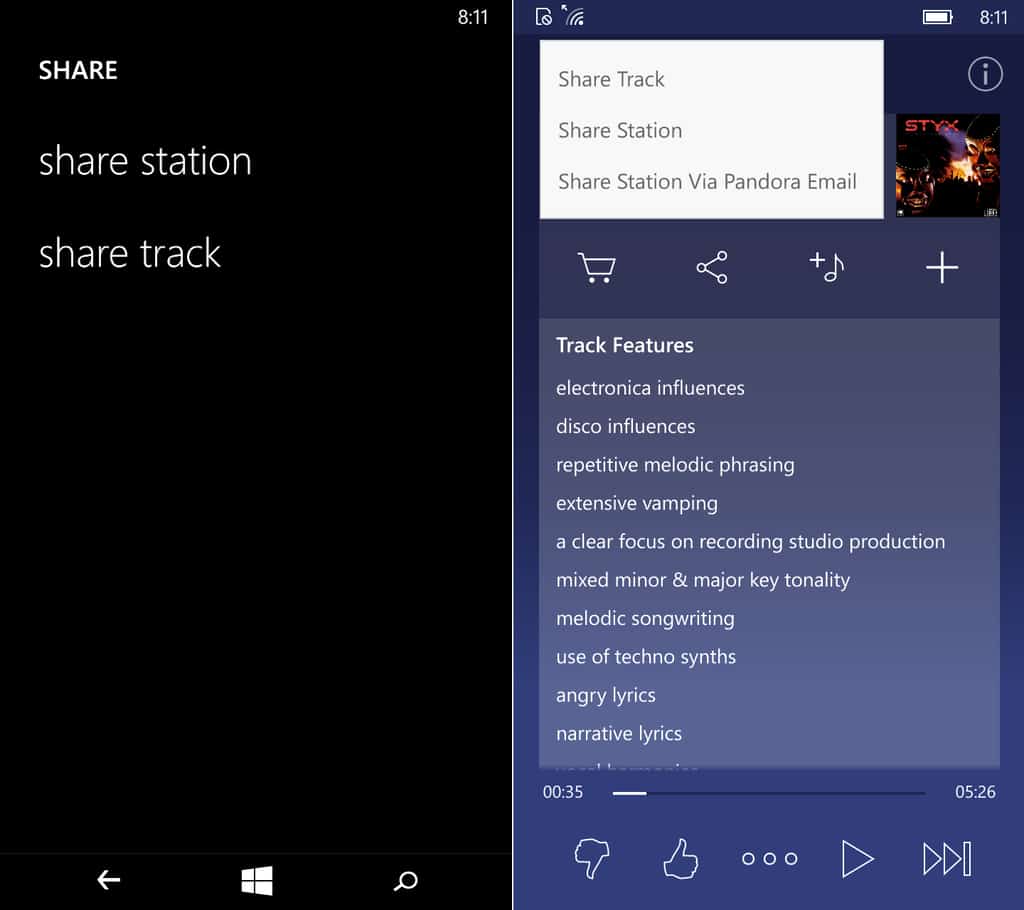
Task: Select 'melodic songwriting' feature
Action: (645, 619)
